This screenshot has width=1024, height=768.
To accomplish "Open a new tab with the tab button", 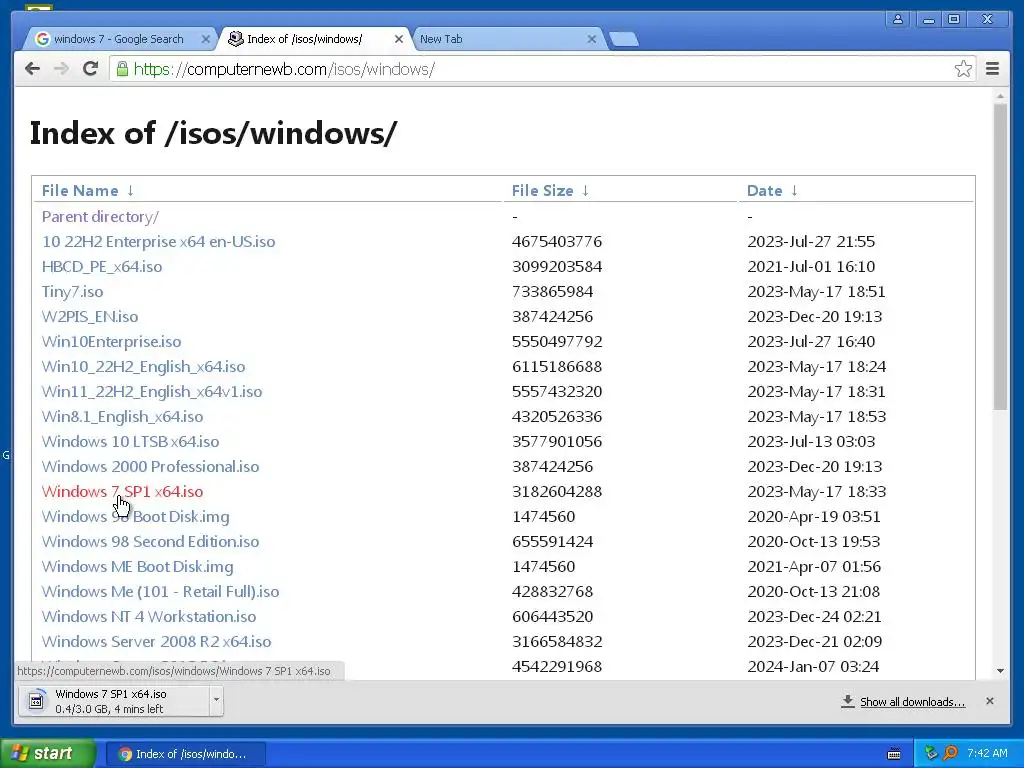I will [624, 40].
